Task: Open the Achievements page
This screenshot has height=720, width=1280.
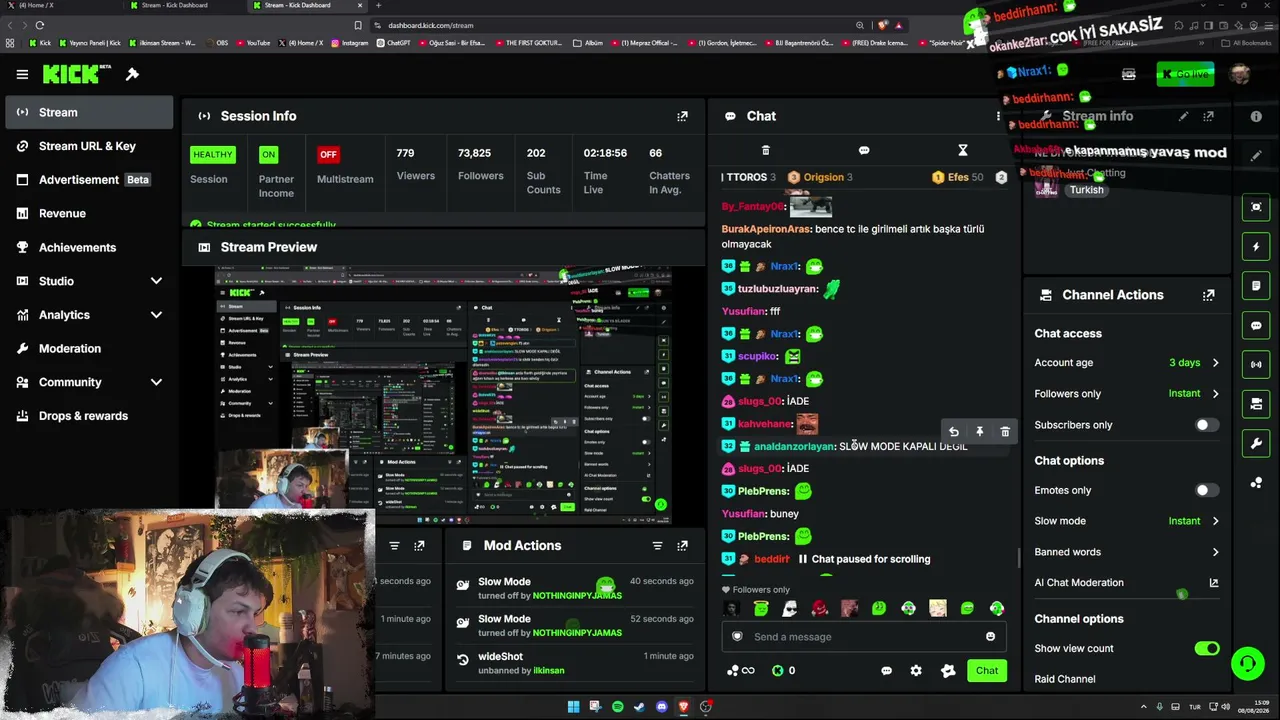Action: pyautogui.click(x=89, y=247)
